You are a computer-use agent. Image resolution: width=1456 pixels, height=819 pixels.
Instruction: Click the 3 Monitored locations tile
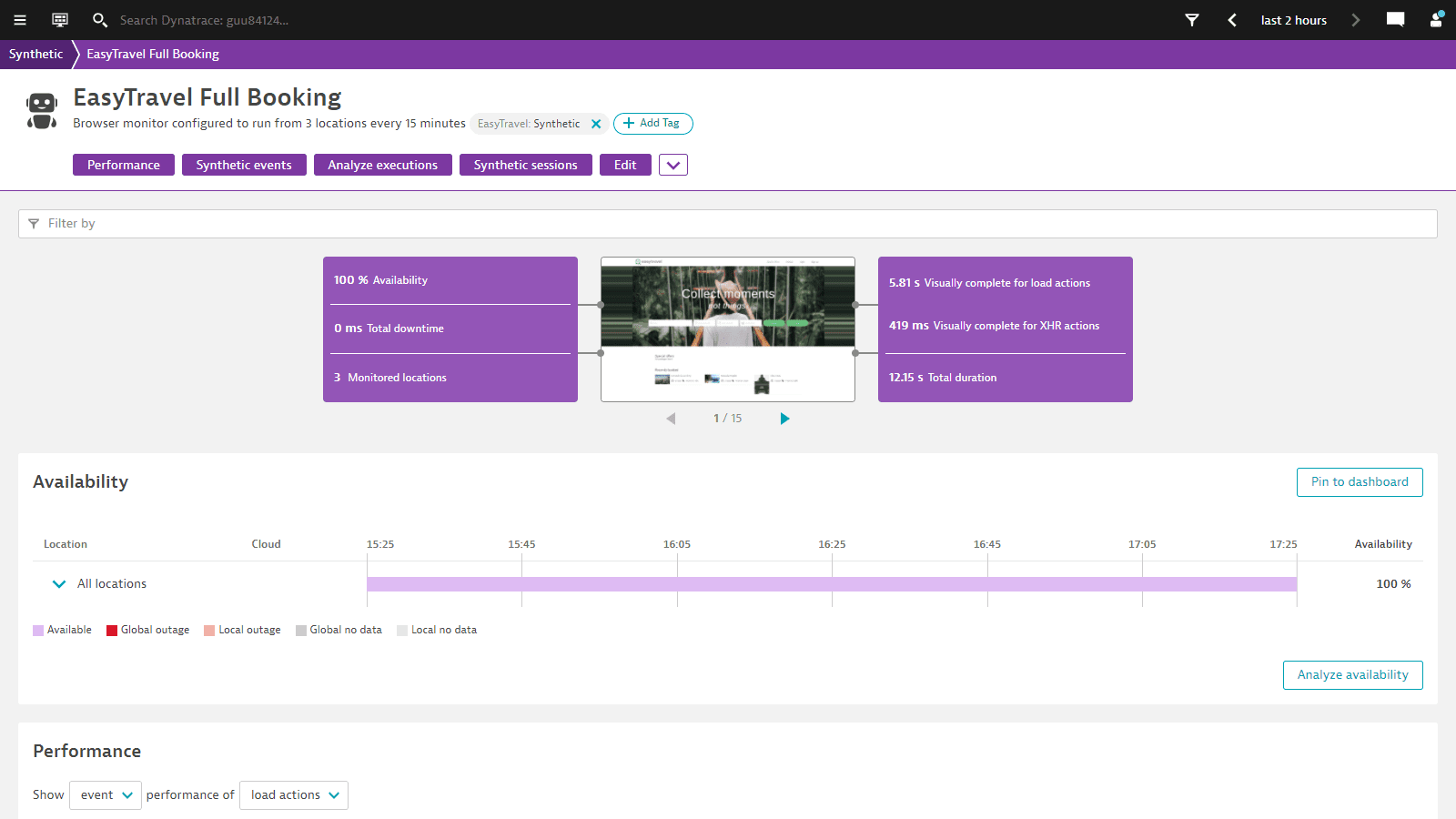click(450, 378)
